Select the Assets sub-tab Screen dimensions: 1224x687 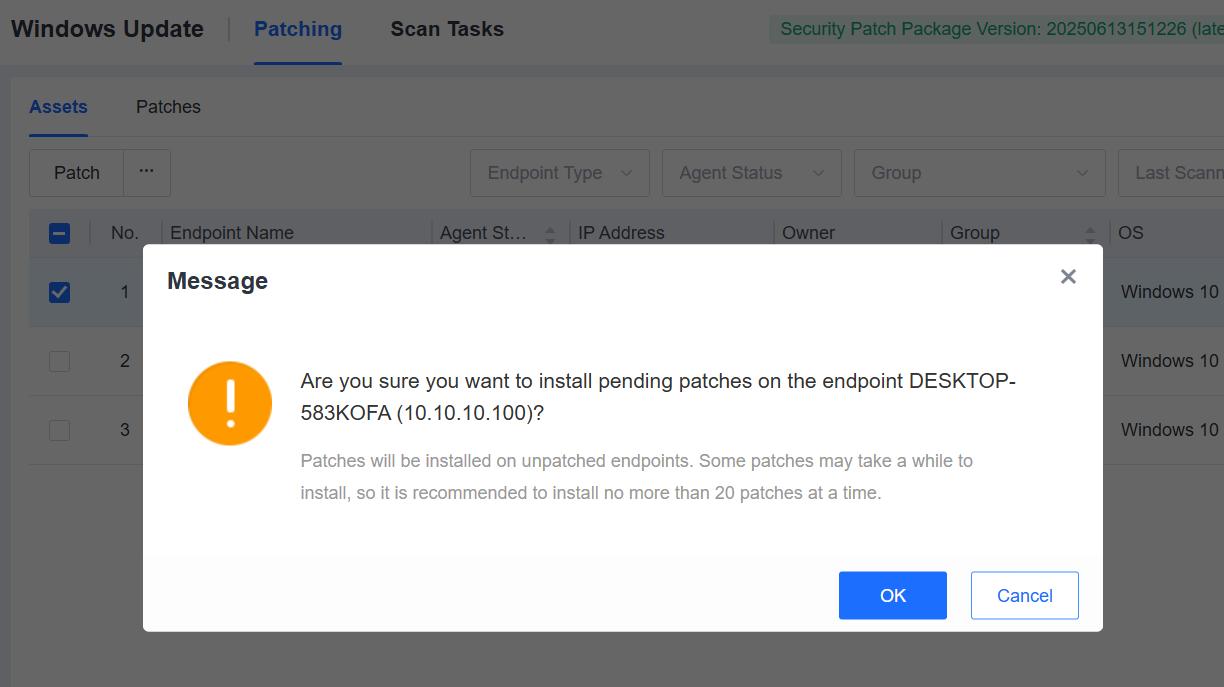click(x=58, y=107)
